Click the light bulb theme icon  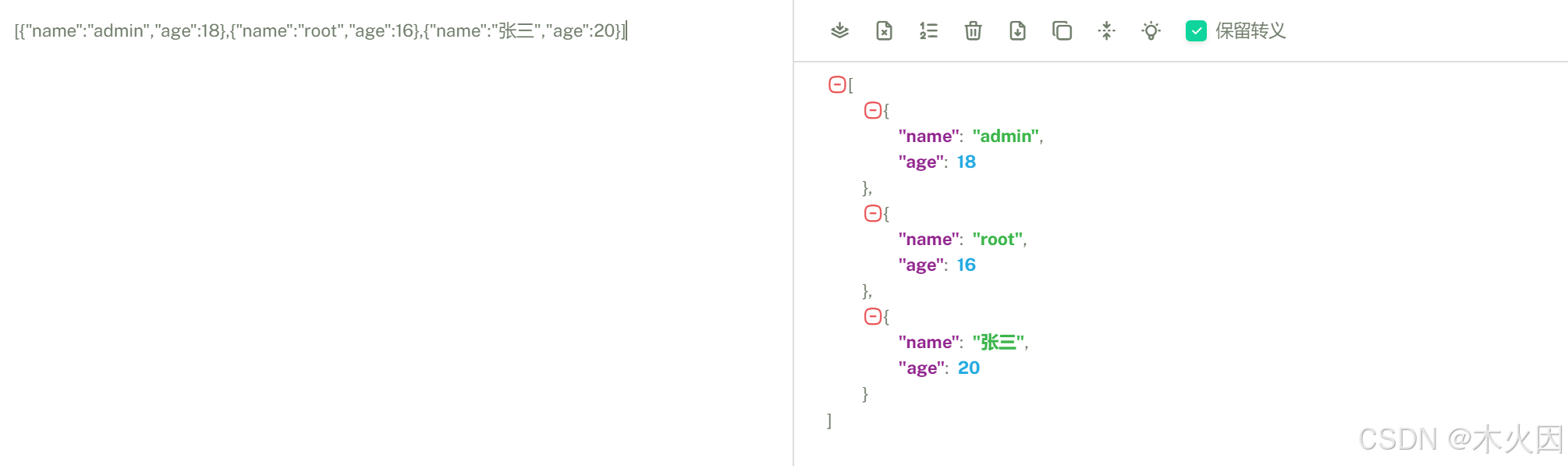pos(1151,31)
